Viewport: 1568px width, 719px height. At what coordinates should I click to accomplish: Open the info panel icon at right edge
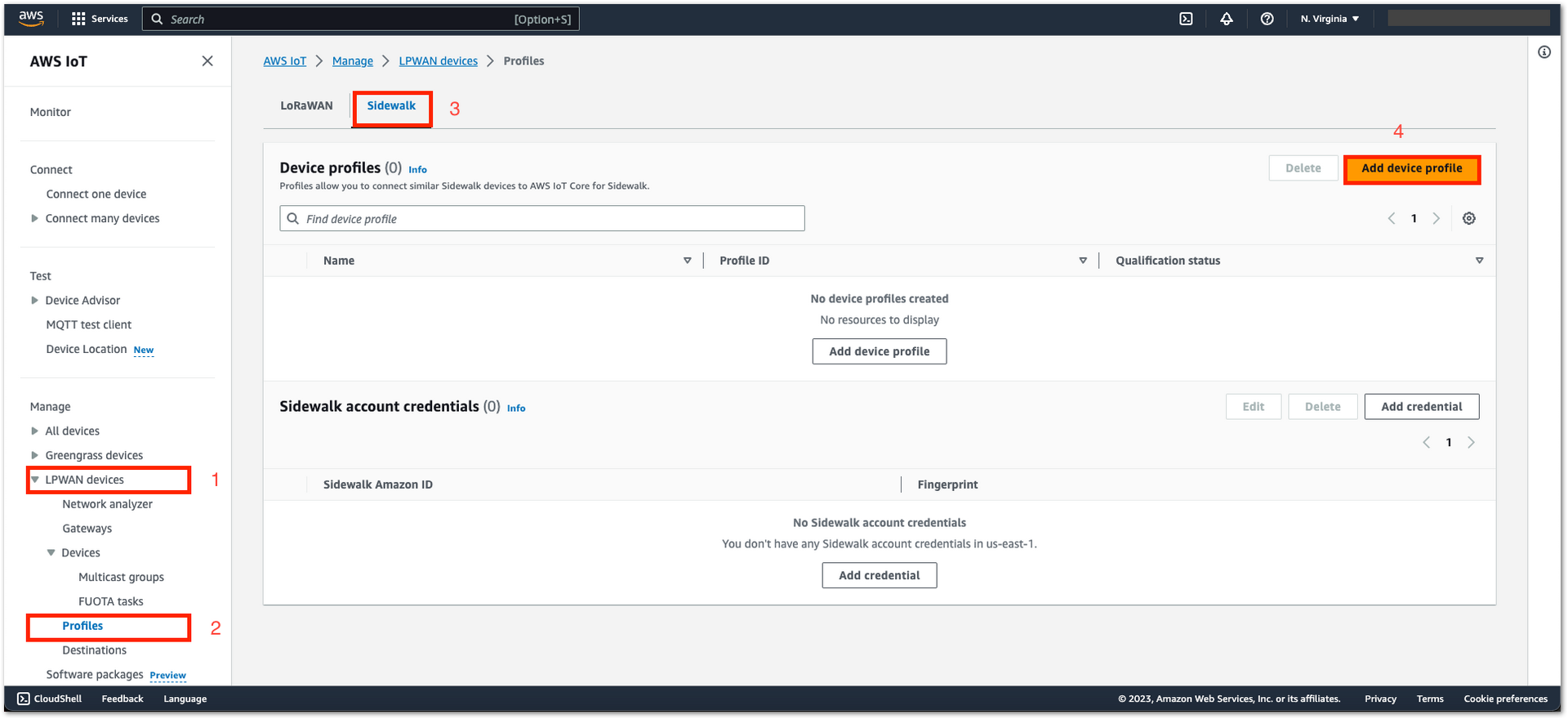pos(1544,52)
